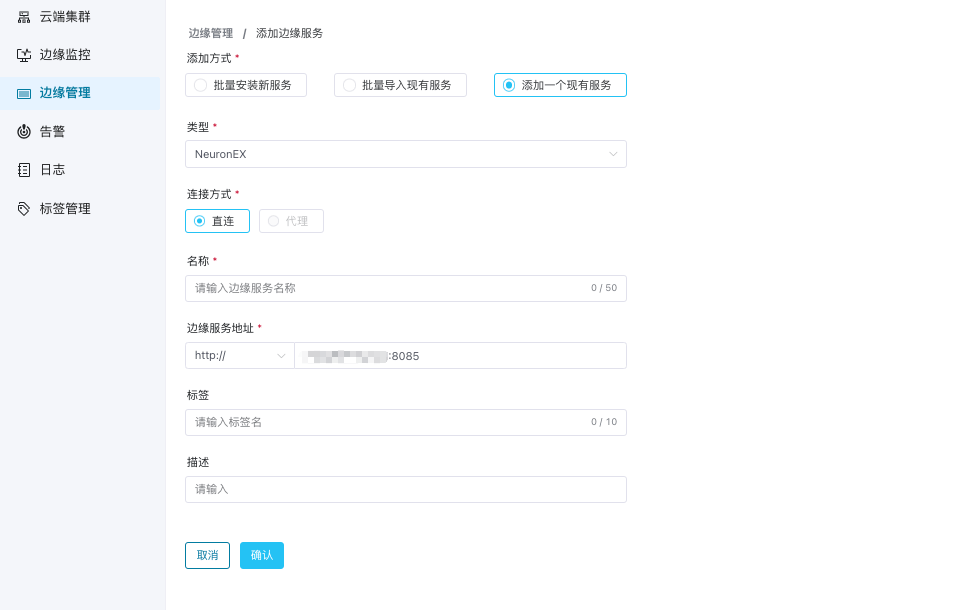The image size is (974, 610).
Task: Open 告警 menu item
Action: (x=52, y=132)
